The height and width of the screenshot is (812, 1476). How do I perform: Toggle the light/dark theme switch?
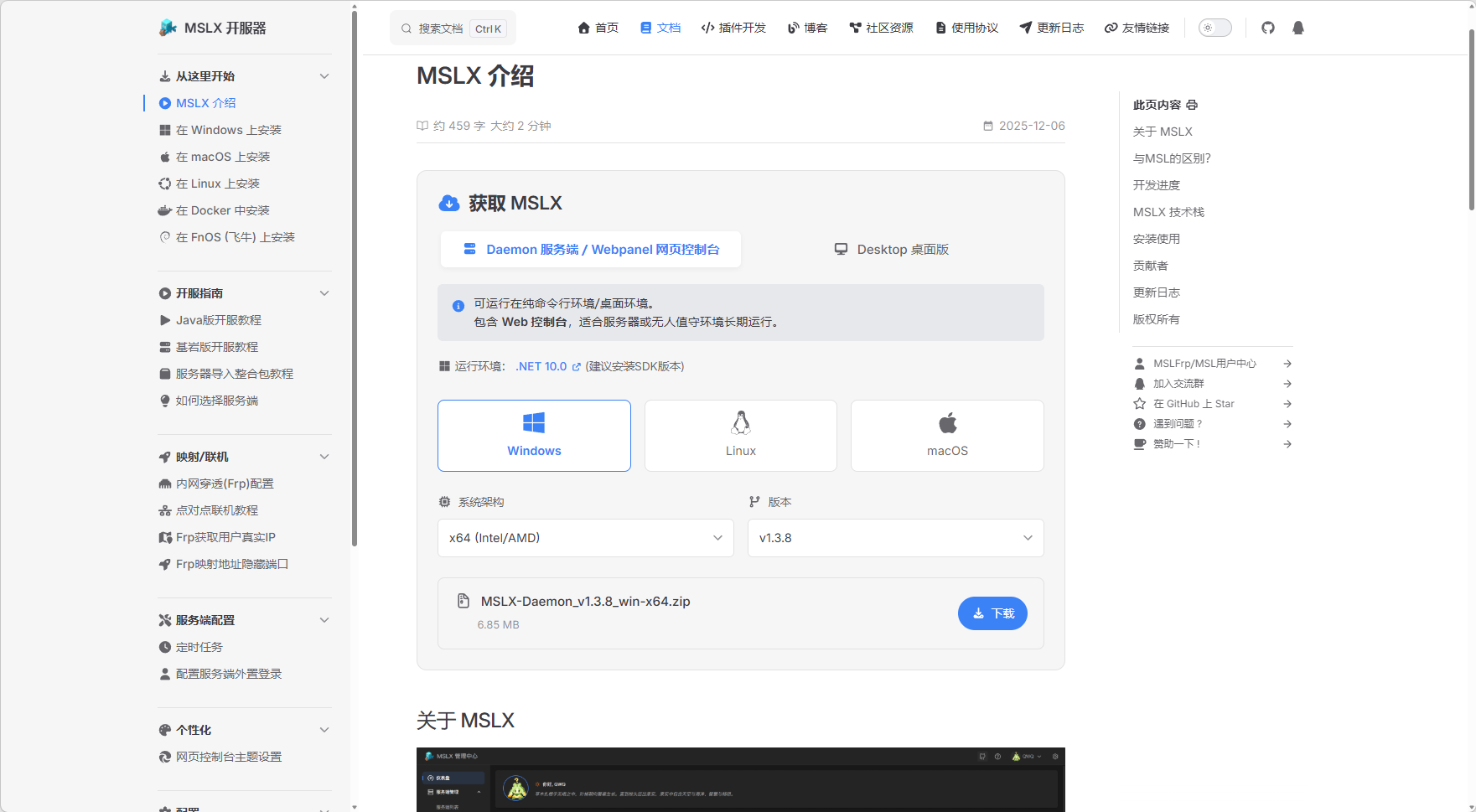1215,28
